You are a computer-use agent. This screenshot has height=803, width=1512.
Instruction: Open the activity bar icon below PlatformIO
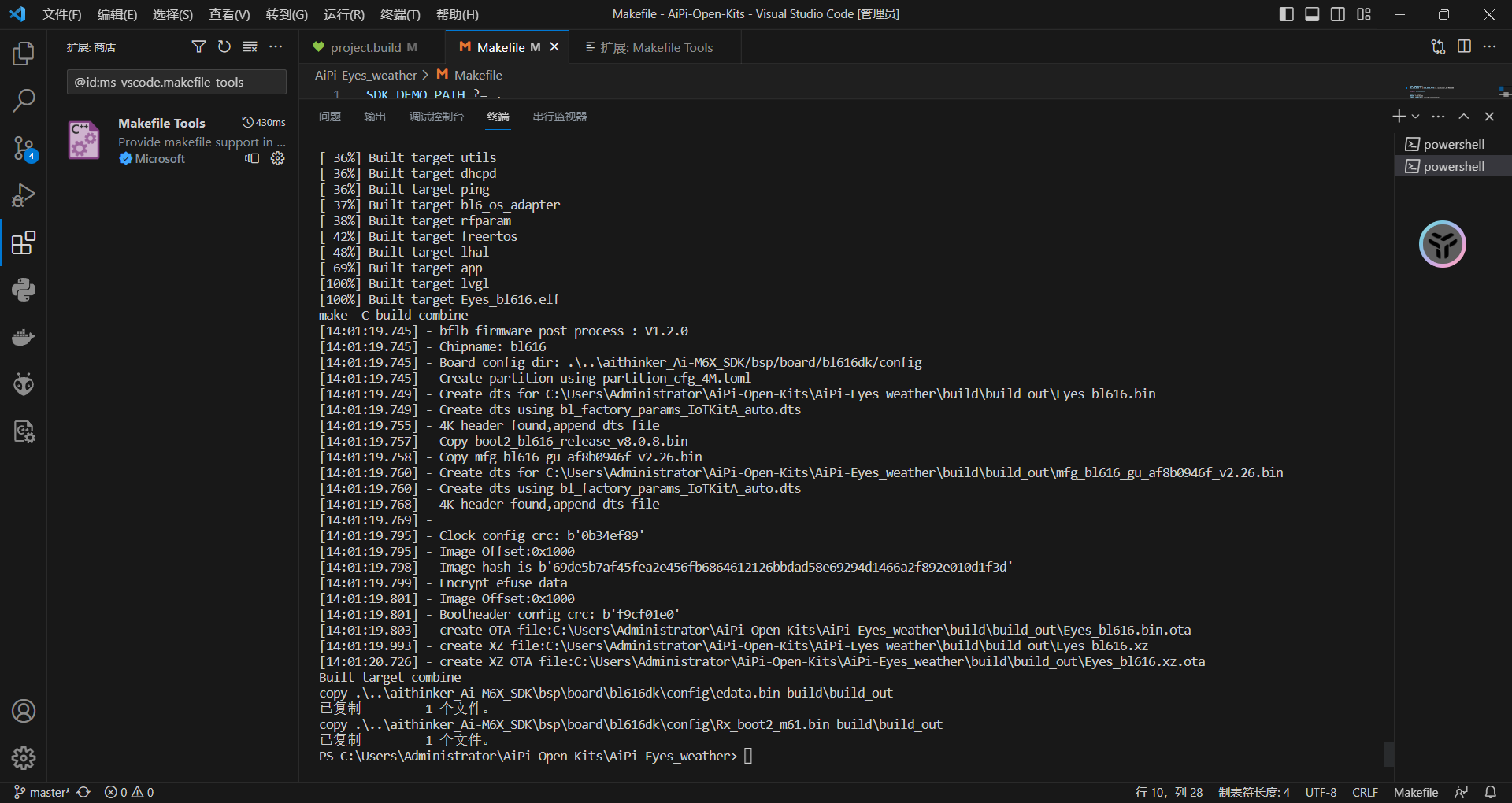tap(24, 431)
